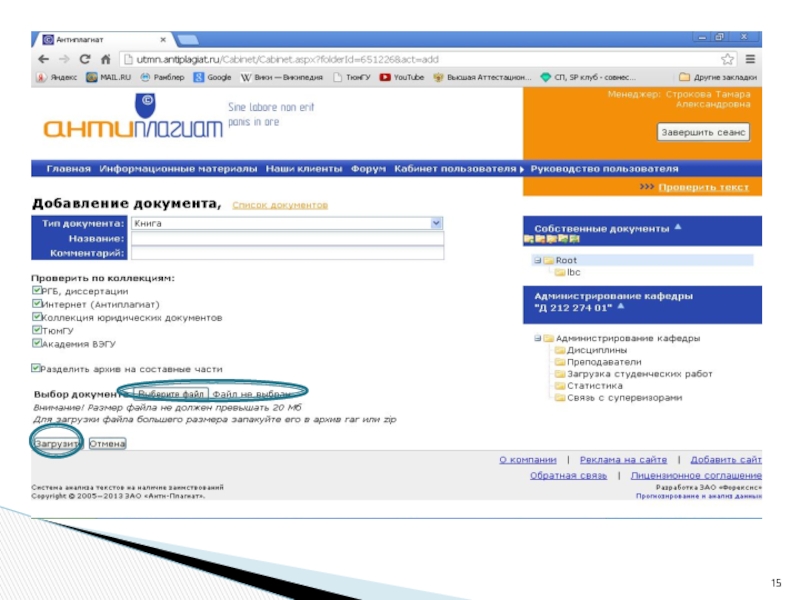Open Дисциплины folder in tree
Viewport: 800px width, 600px height.
tap(591, 350)
